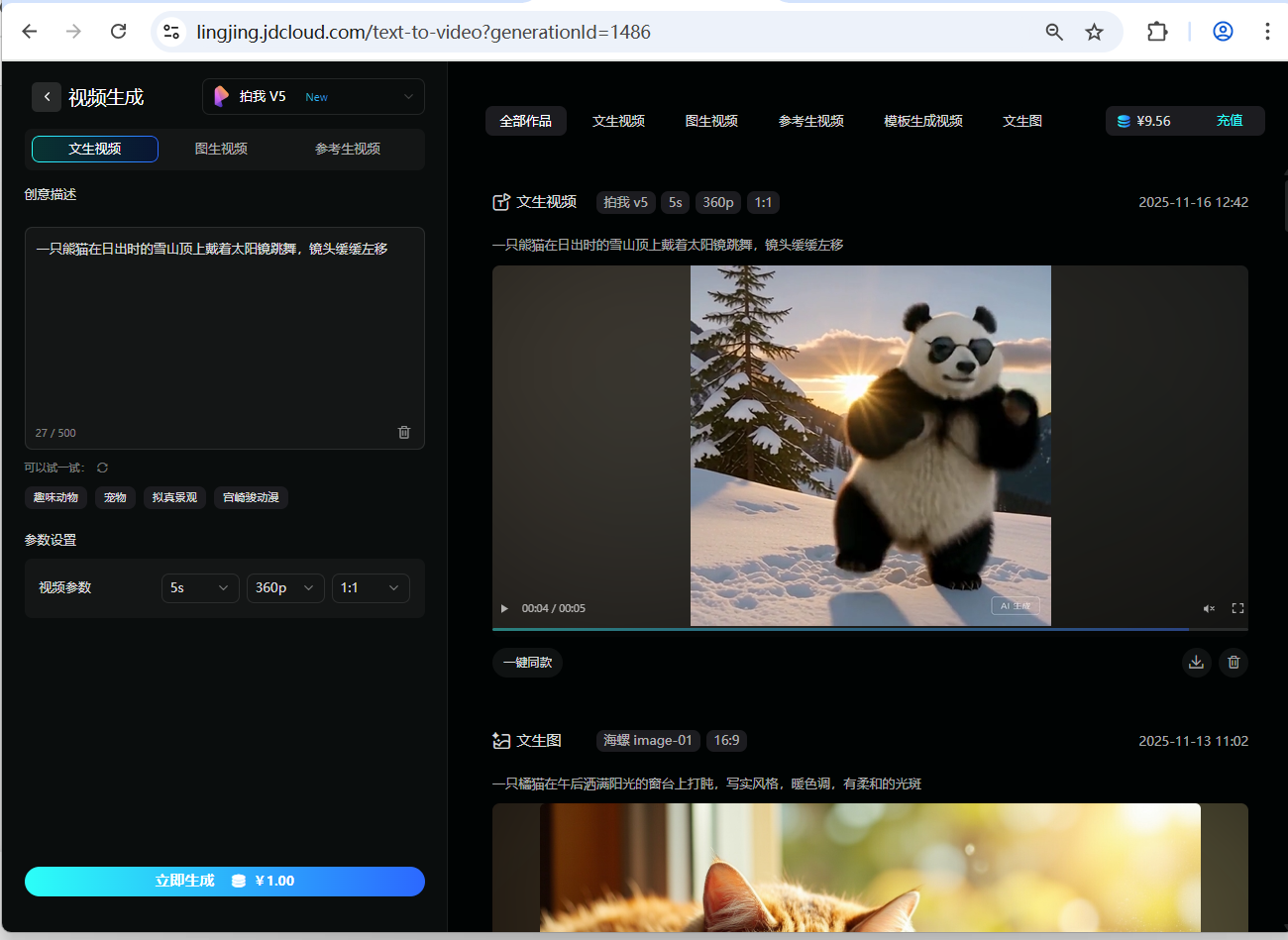1288x940 pixels.
Task: Refresh prompt suggestions next to 可以试一试
Action: [x=102, y=467]
